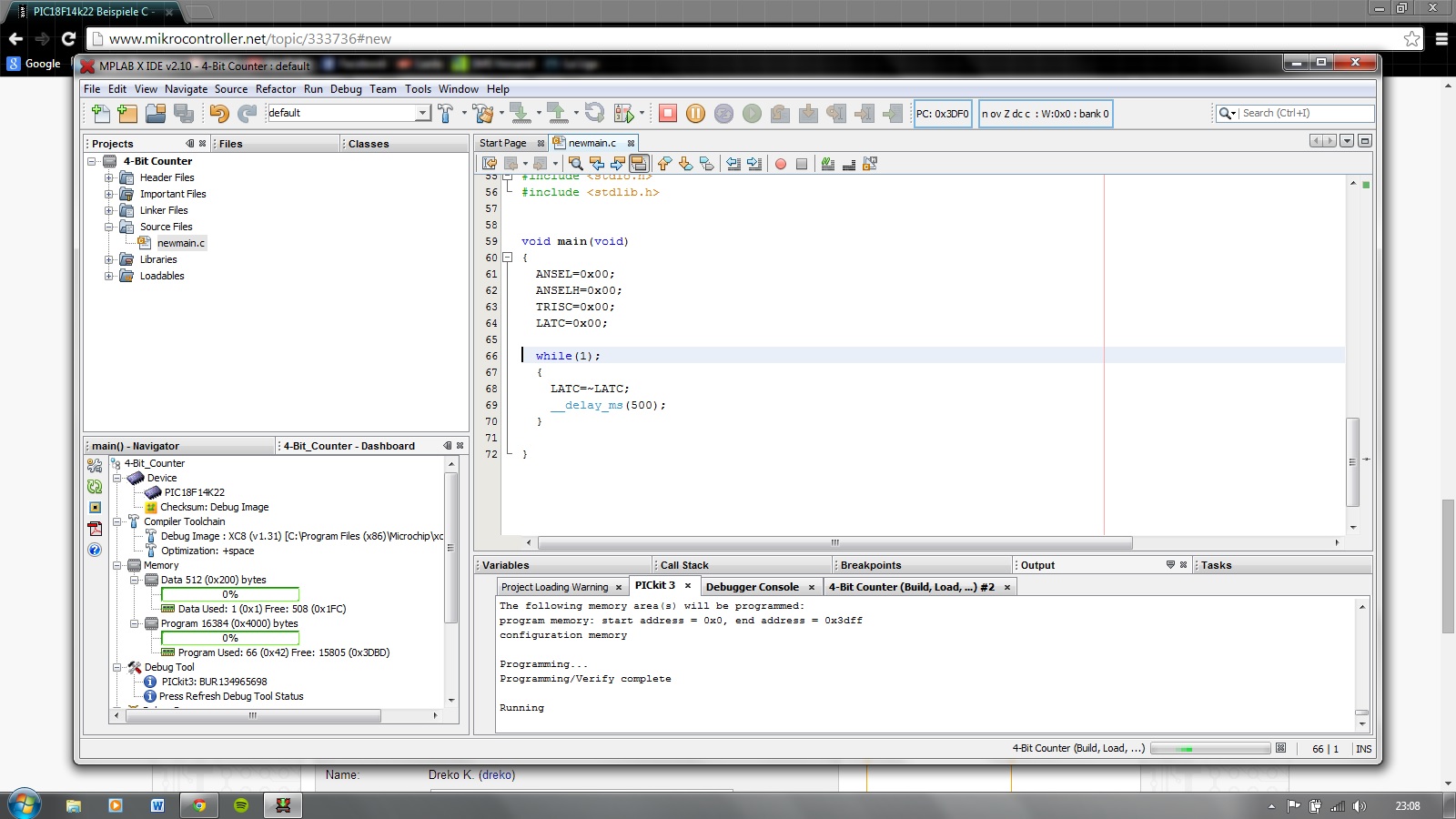Jump to previous bookmark in editor toolbar
Viewport: 1456px width, 819px height.
tap(664, 164)
